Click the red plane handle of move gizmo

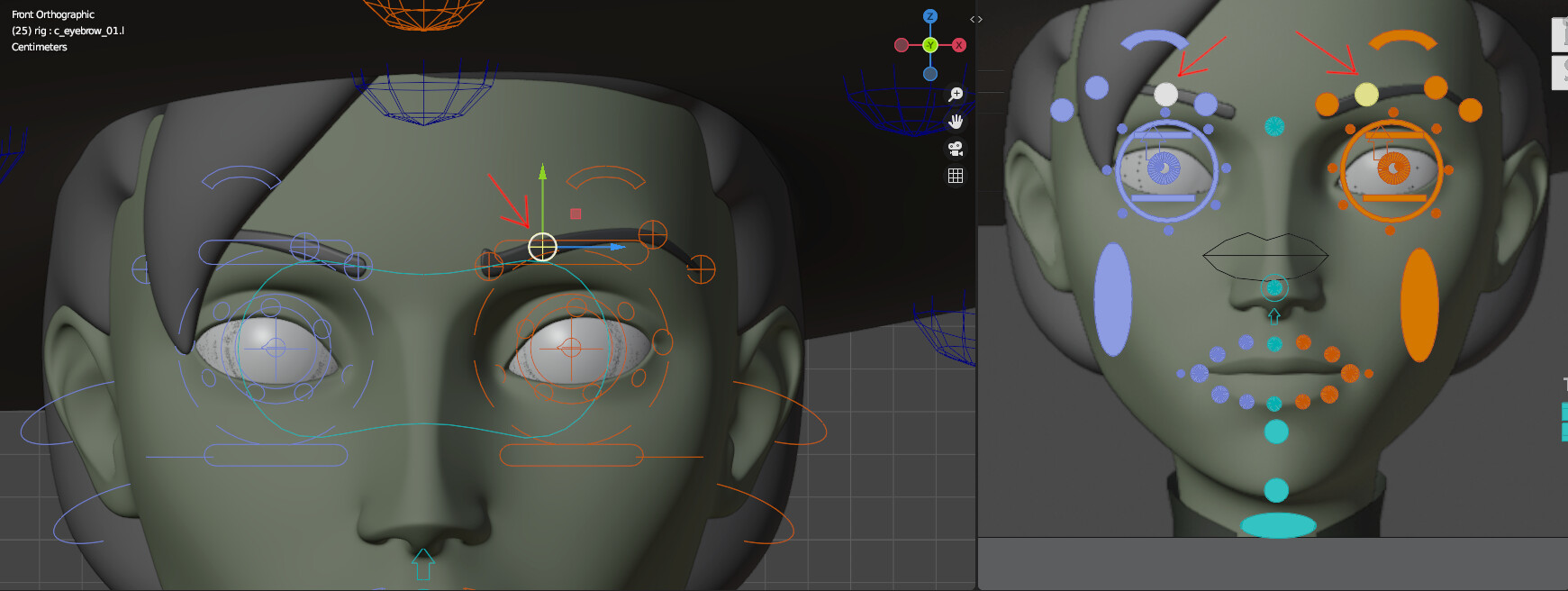click(576, 214)
